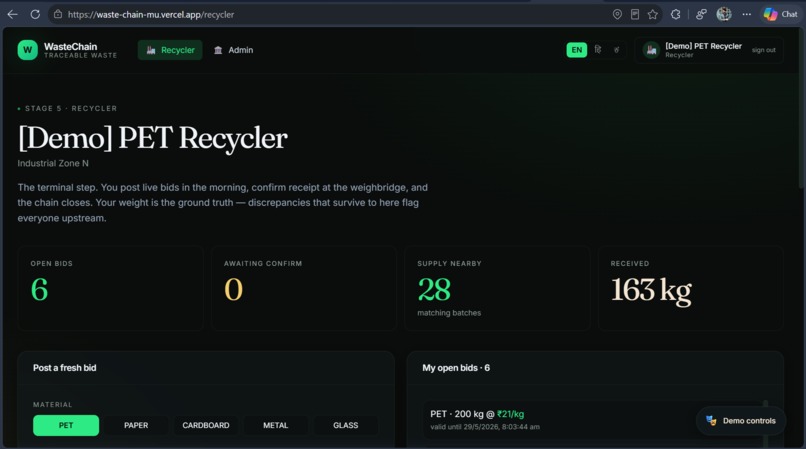Click the 'Post a fresh bid' heading

pos(64,368)
